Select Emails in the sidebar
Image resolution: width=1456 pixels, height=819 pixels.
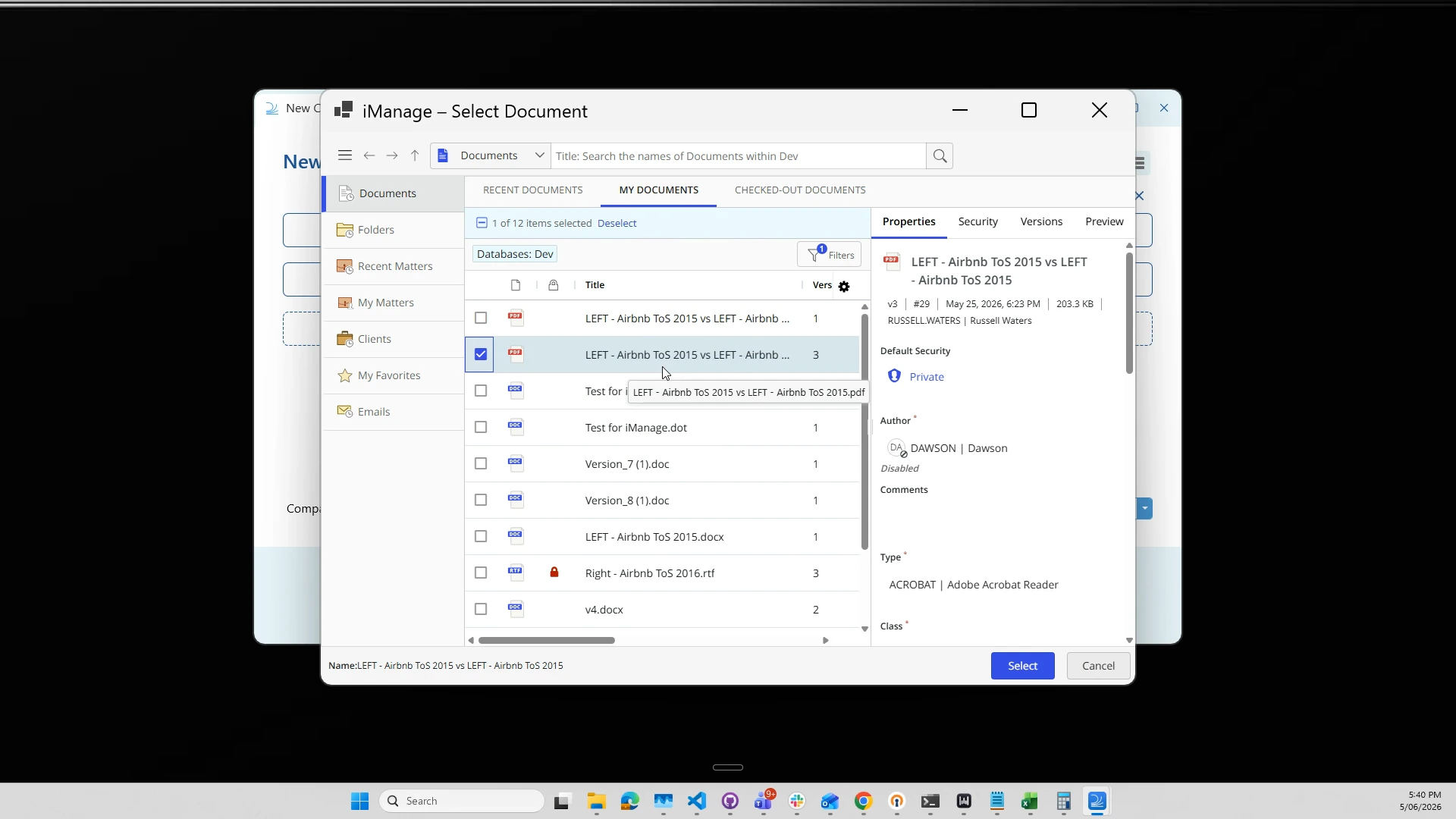(394, 412)
